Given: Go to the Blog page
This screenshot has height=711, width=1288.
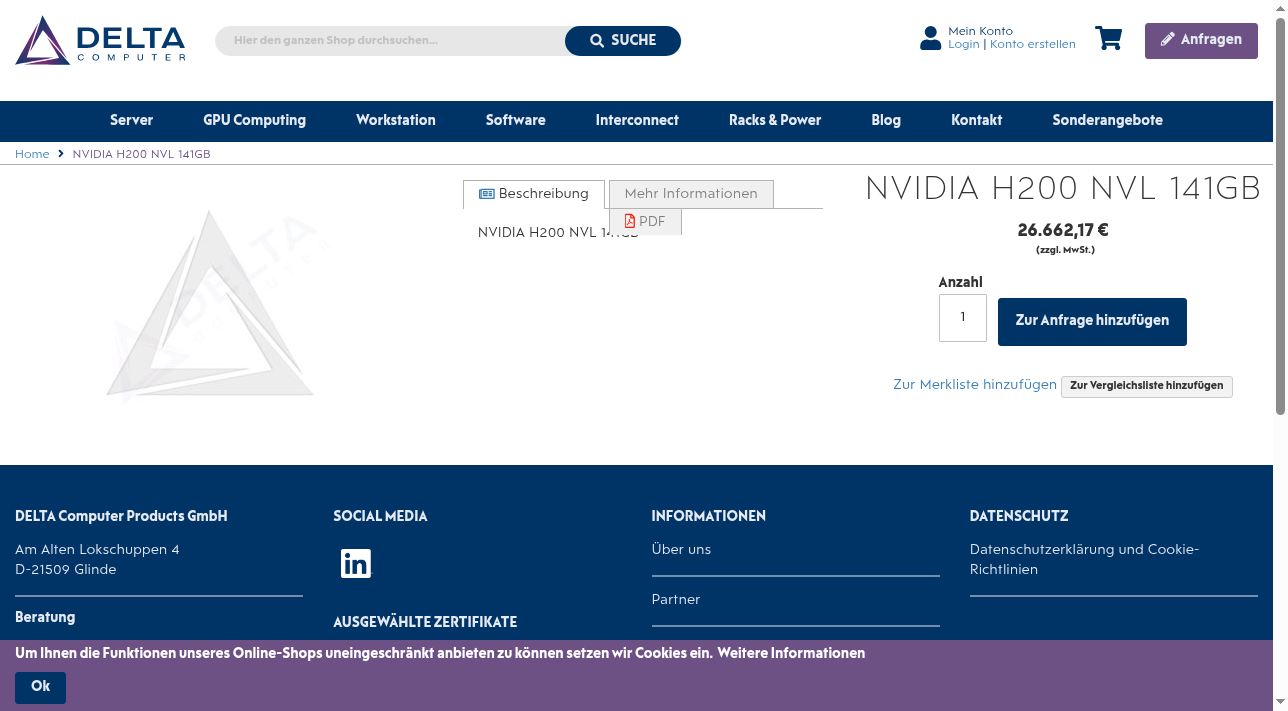Looking at the screenshot, I should click(886, 121).
